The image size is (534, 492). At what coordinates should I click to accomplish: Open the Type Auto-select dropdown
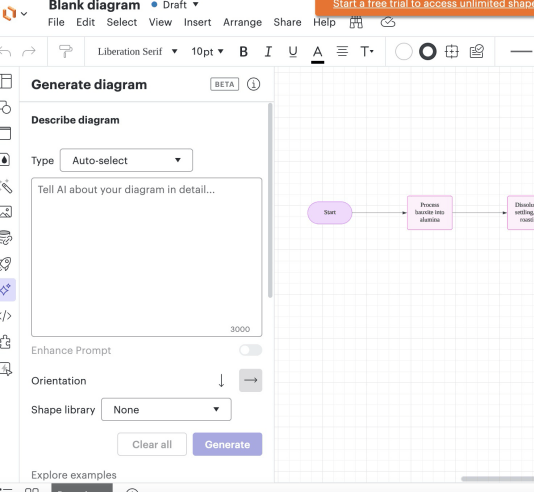pos(126,160)
